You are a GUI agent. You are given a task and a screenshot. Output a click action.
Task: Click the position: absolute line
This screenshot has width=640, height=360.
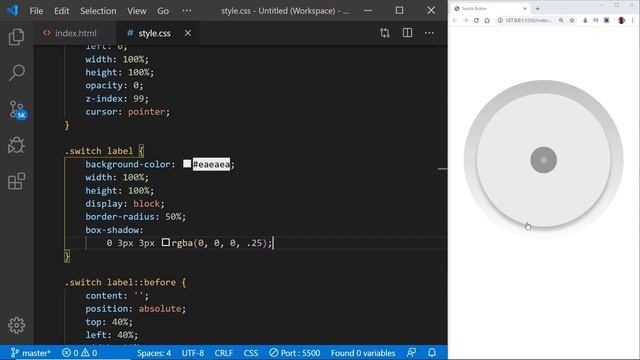pyautogui.click(x=136, y=309)
